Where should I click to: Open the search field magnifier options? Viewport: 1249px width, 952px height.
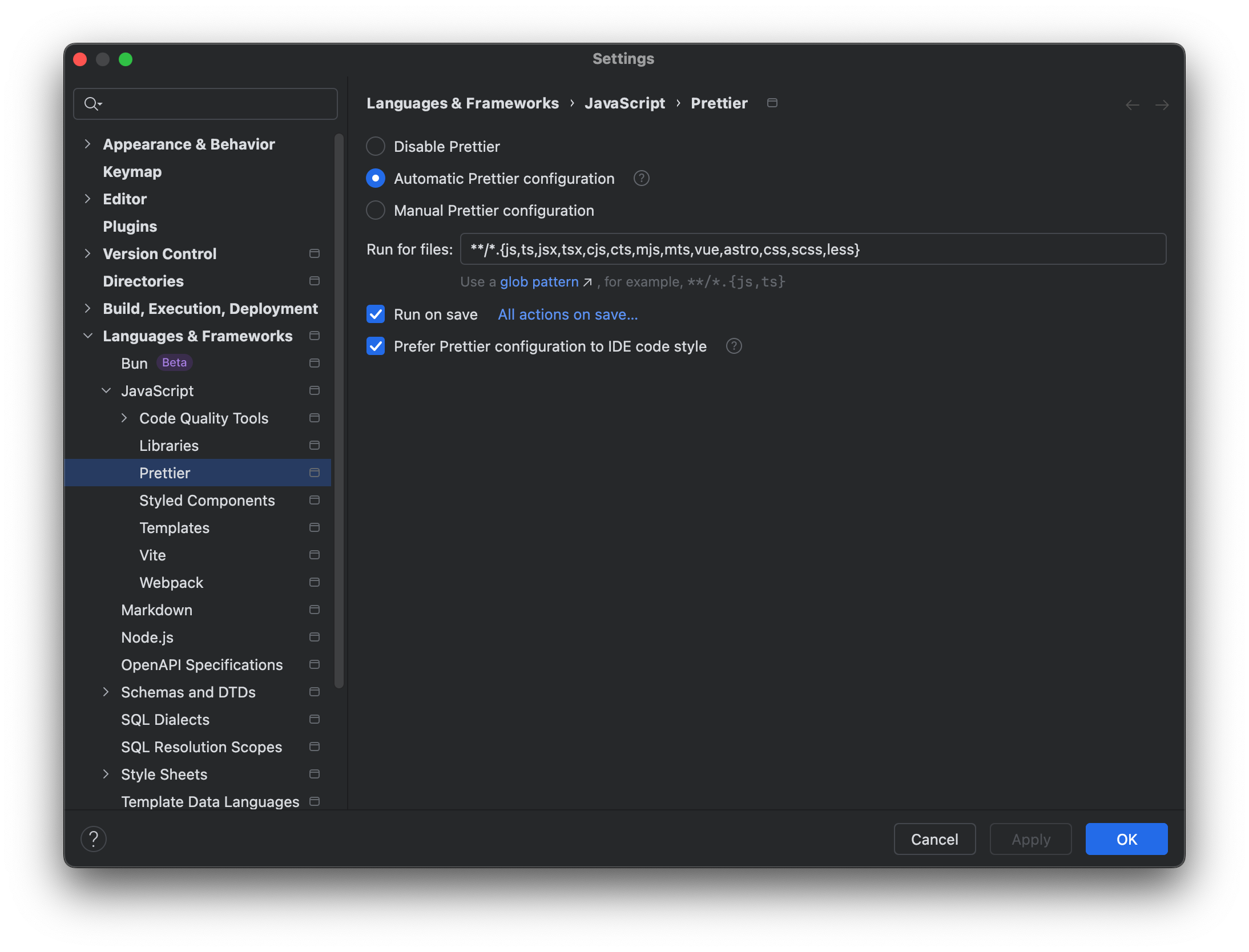(93, 104)
